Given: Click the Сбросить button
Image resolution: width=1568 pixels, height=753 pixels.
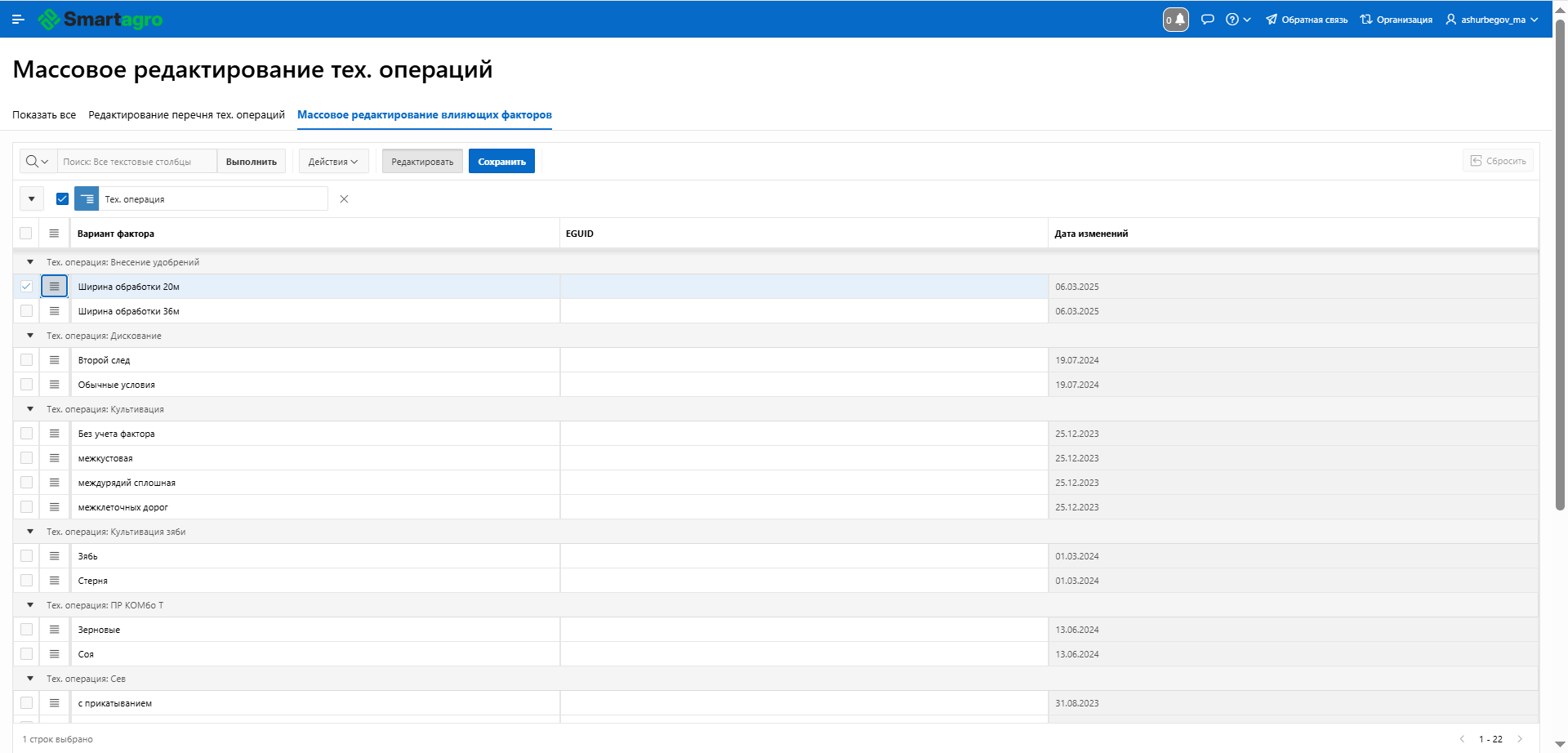Looking at the screenshot, I should [1498, 161].
